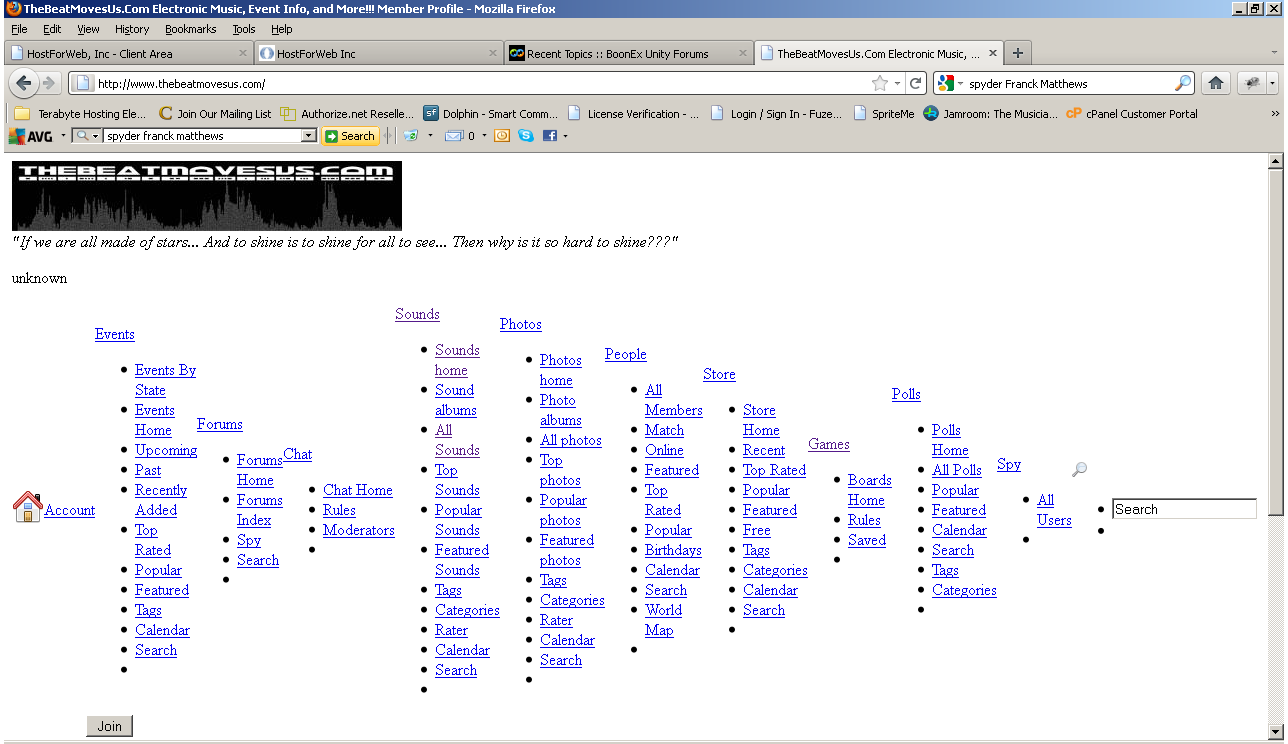This screenshot has height=744, width=1288.
Task: Click the page Search text field
Action: [1184, 509]
